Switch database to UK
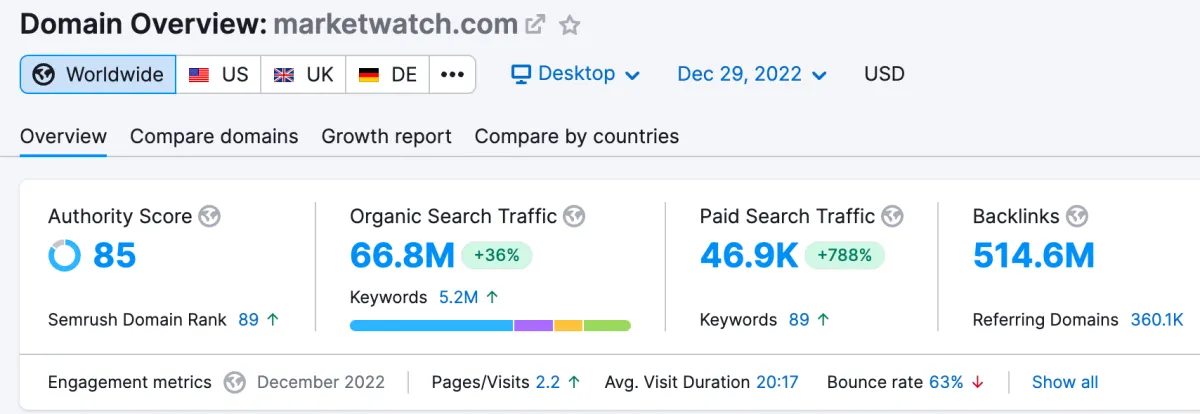1200x414 pixels. (304, 74)
